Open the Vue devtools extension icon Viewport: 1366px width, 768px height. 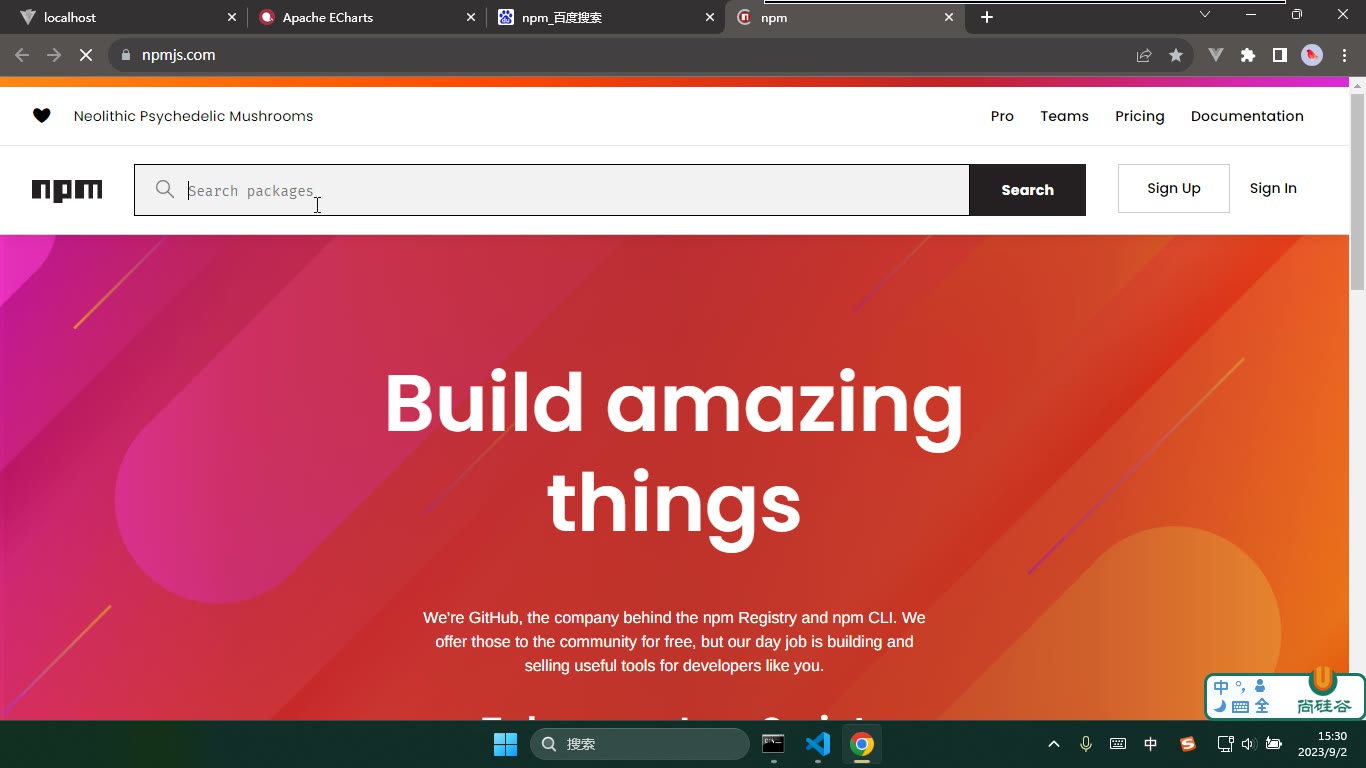(x=1216, y=55)
